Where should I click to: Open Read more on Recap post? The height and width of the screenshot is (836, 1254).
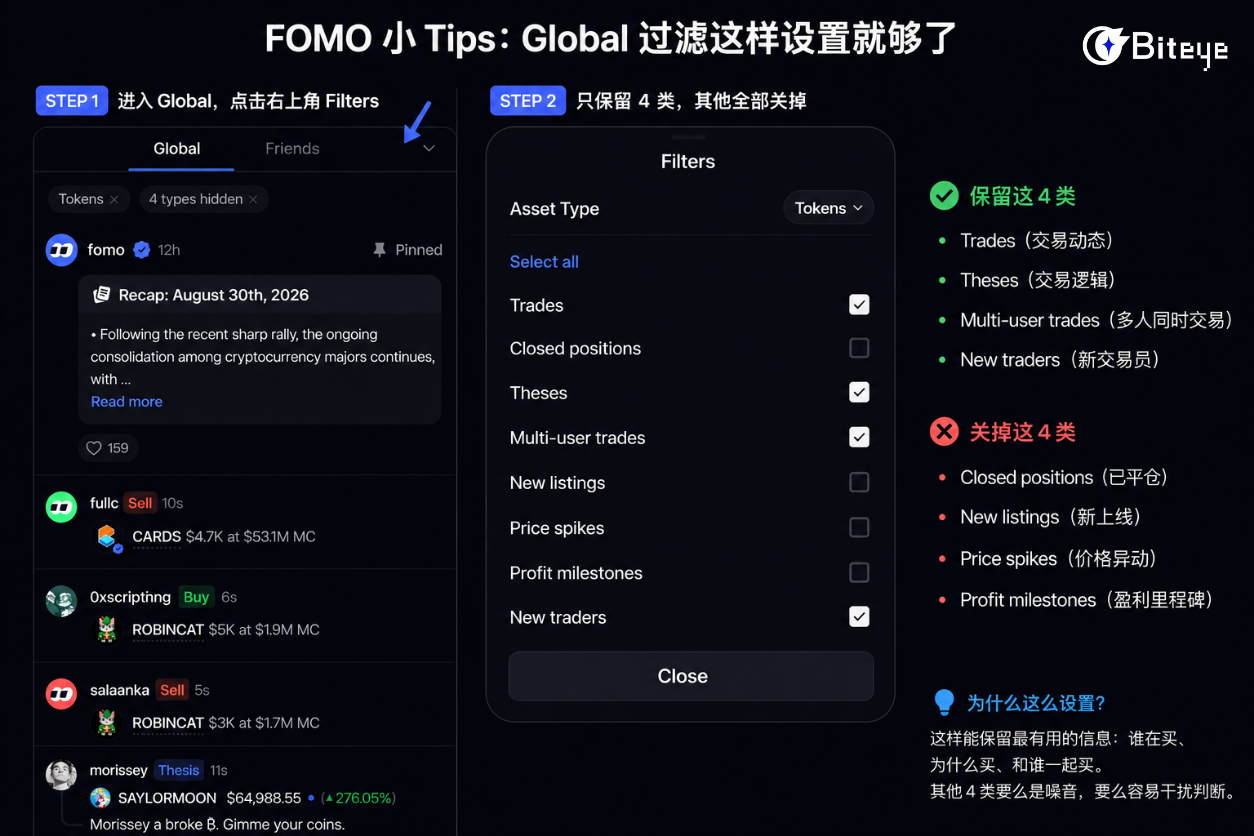coord(126,401)
